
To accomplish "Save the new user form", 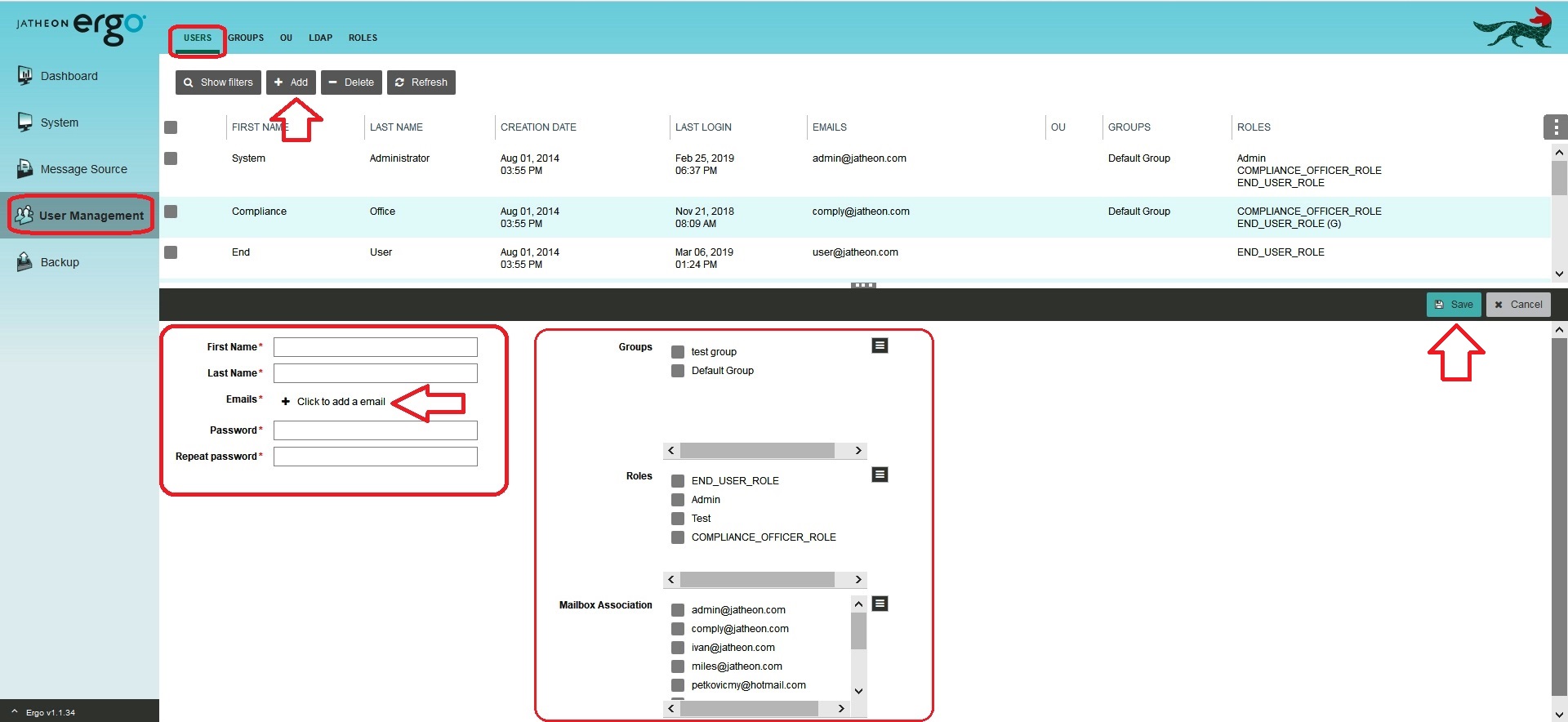I will pyautogui.click(x=1454, y=305).
